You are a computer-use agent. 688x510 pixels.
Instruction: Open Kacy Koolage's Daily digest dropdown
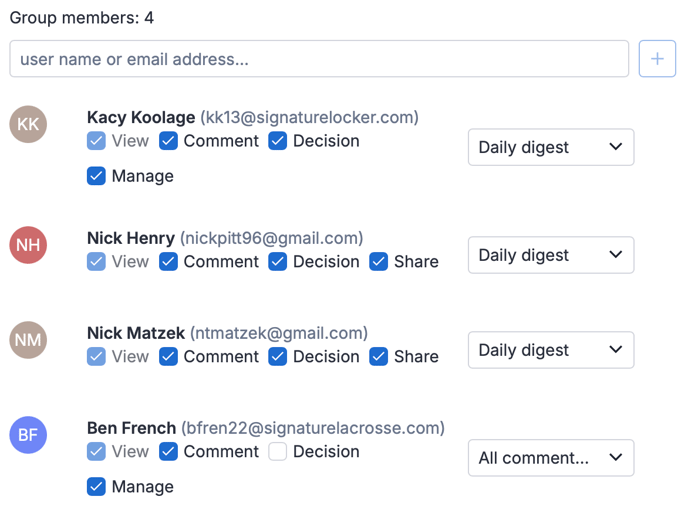551,148
